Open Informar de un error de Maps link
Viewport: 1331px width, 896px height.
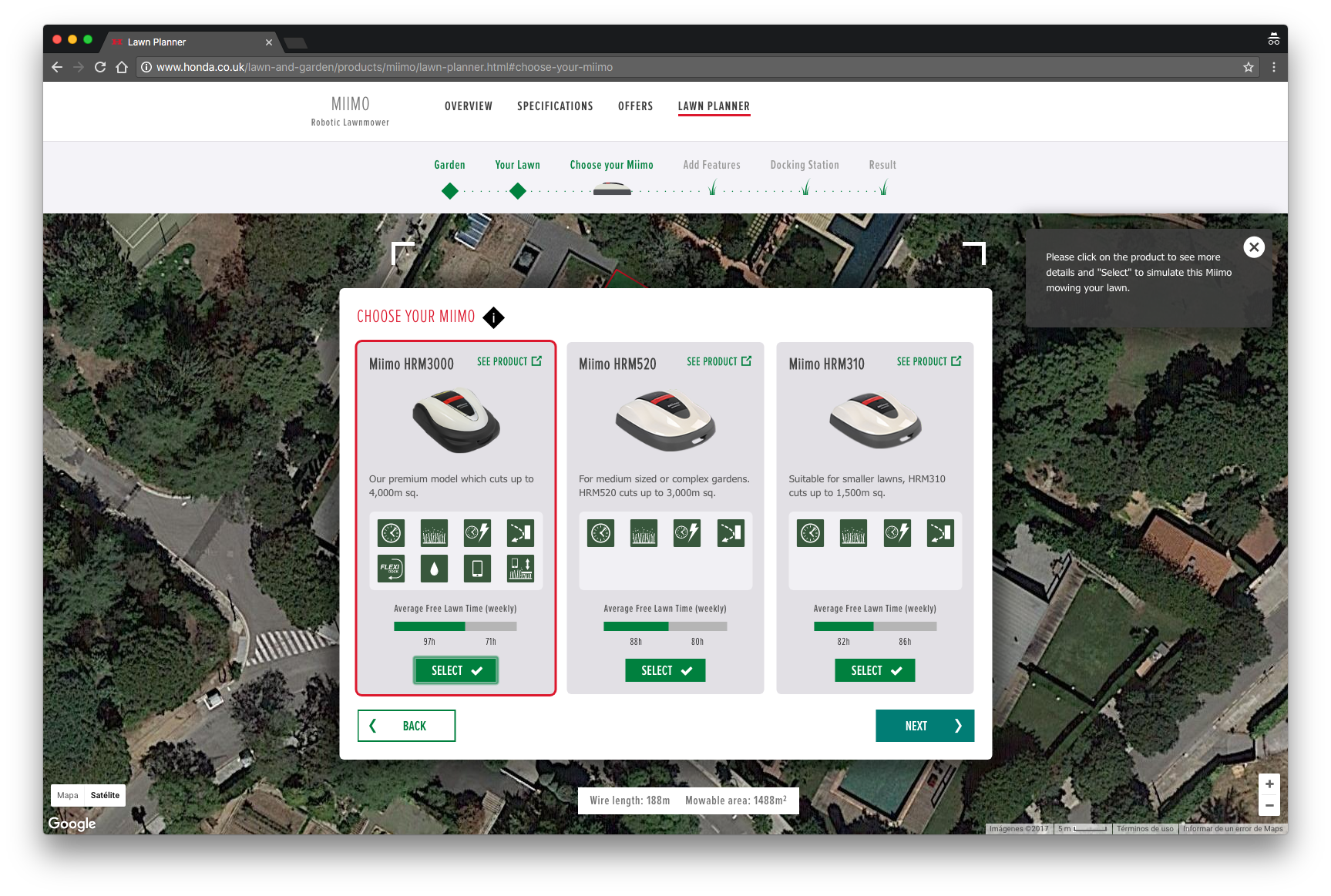(x=1232, y=829)
